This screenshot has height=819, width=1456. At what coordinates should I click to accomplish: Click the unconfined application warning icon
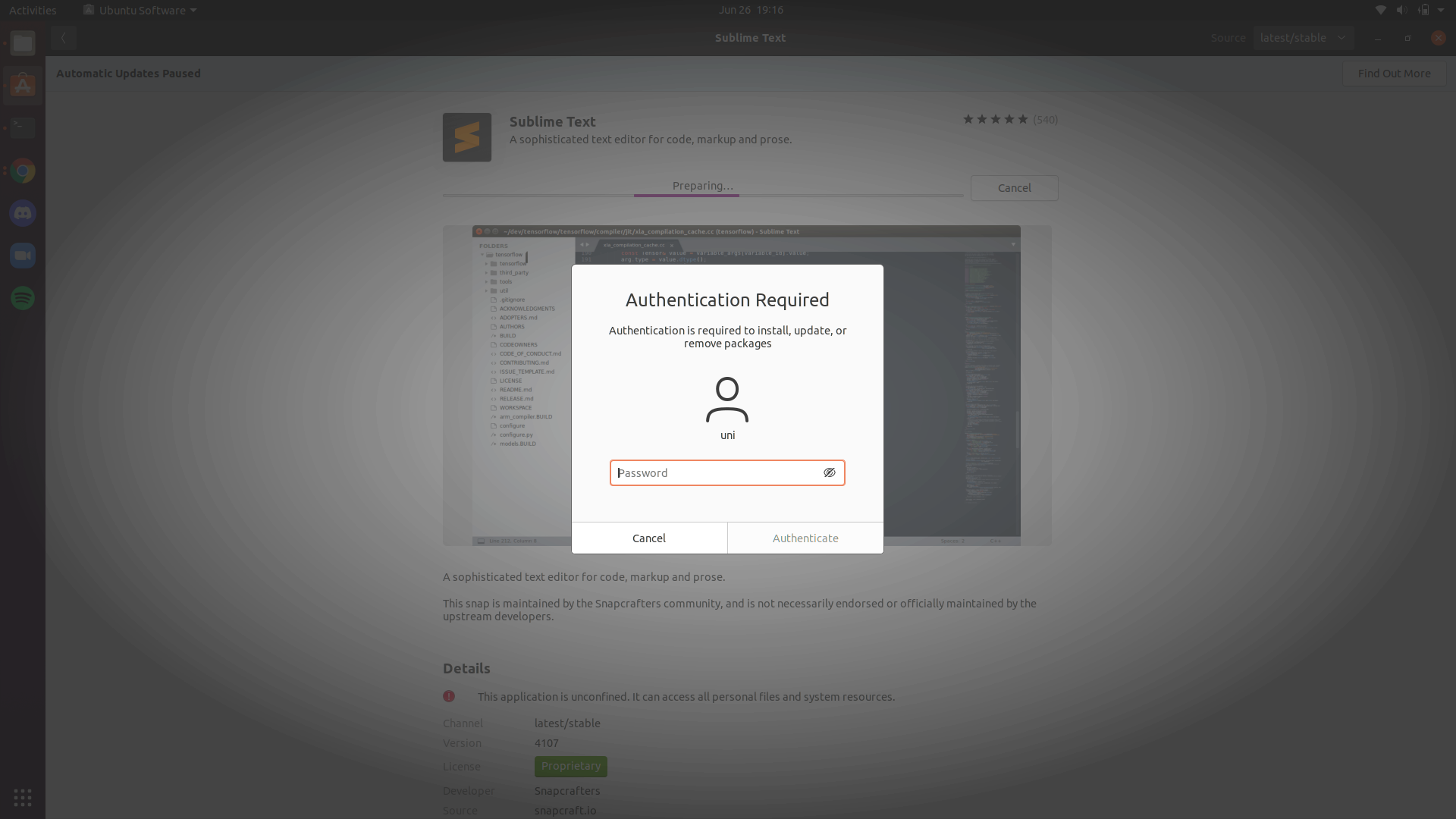click(449, 696)
